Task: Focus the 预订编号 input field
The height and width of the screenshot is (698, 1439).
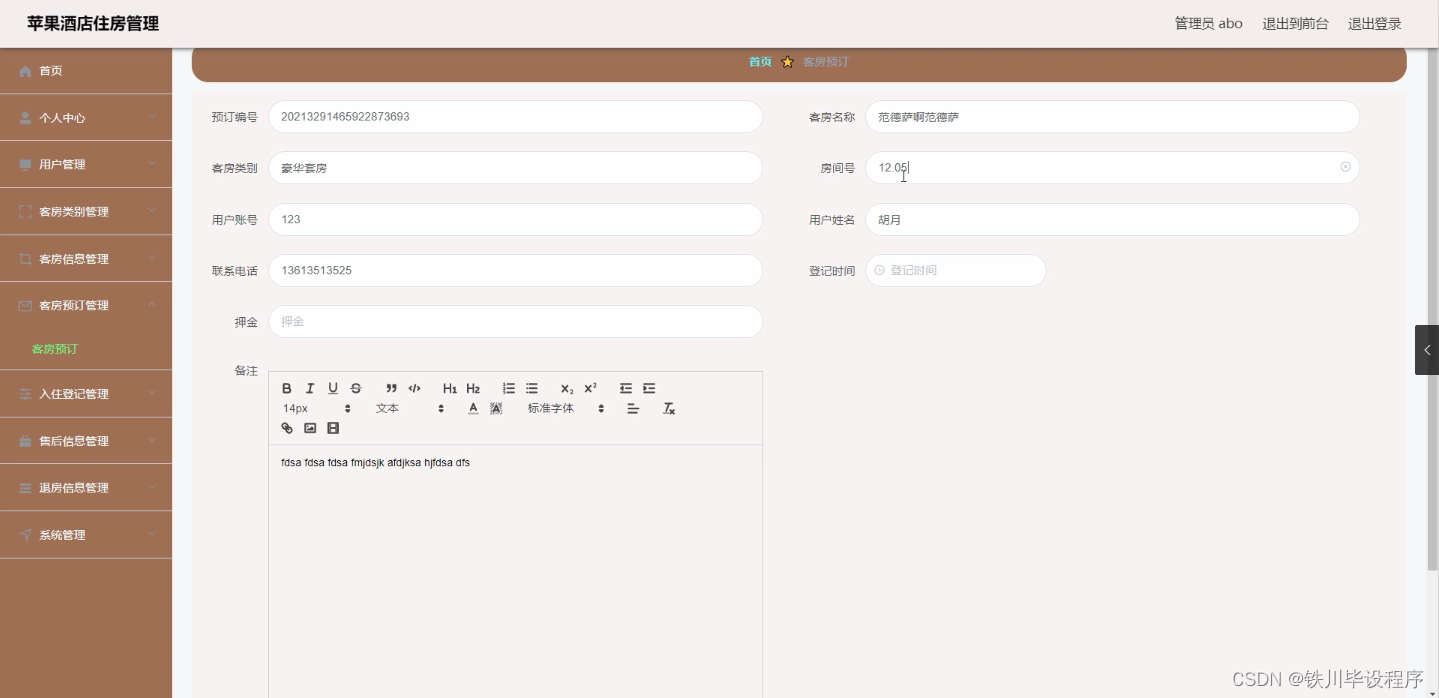Action: point(515,117)
